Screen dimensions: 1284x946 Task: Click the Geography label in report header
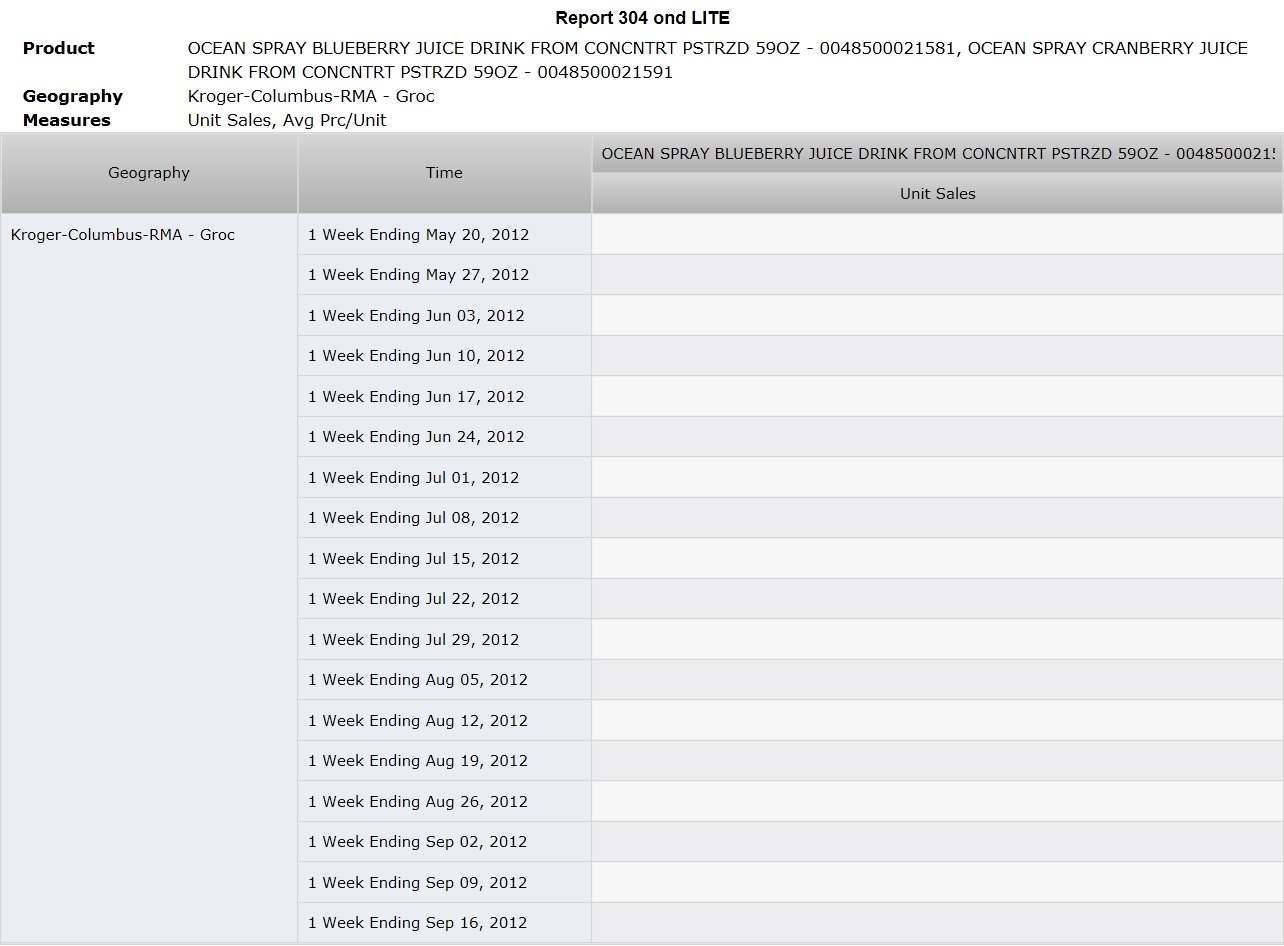pos(73,96)
